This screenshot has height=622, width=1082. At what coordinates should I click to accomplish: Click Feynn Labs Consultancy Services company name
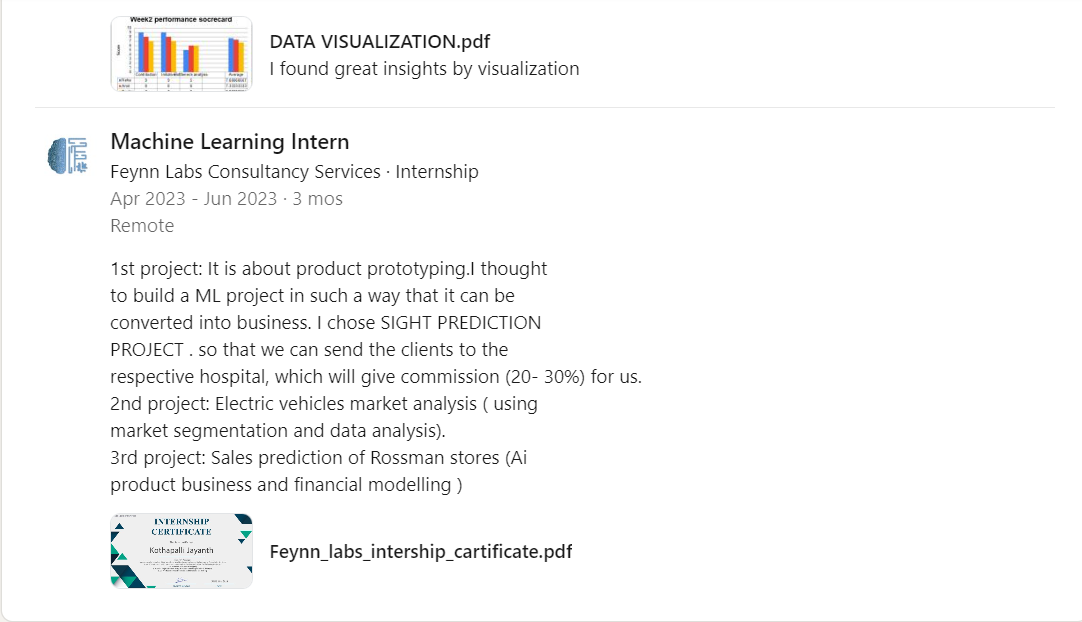point(245,171)
